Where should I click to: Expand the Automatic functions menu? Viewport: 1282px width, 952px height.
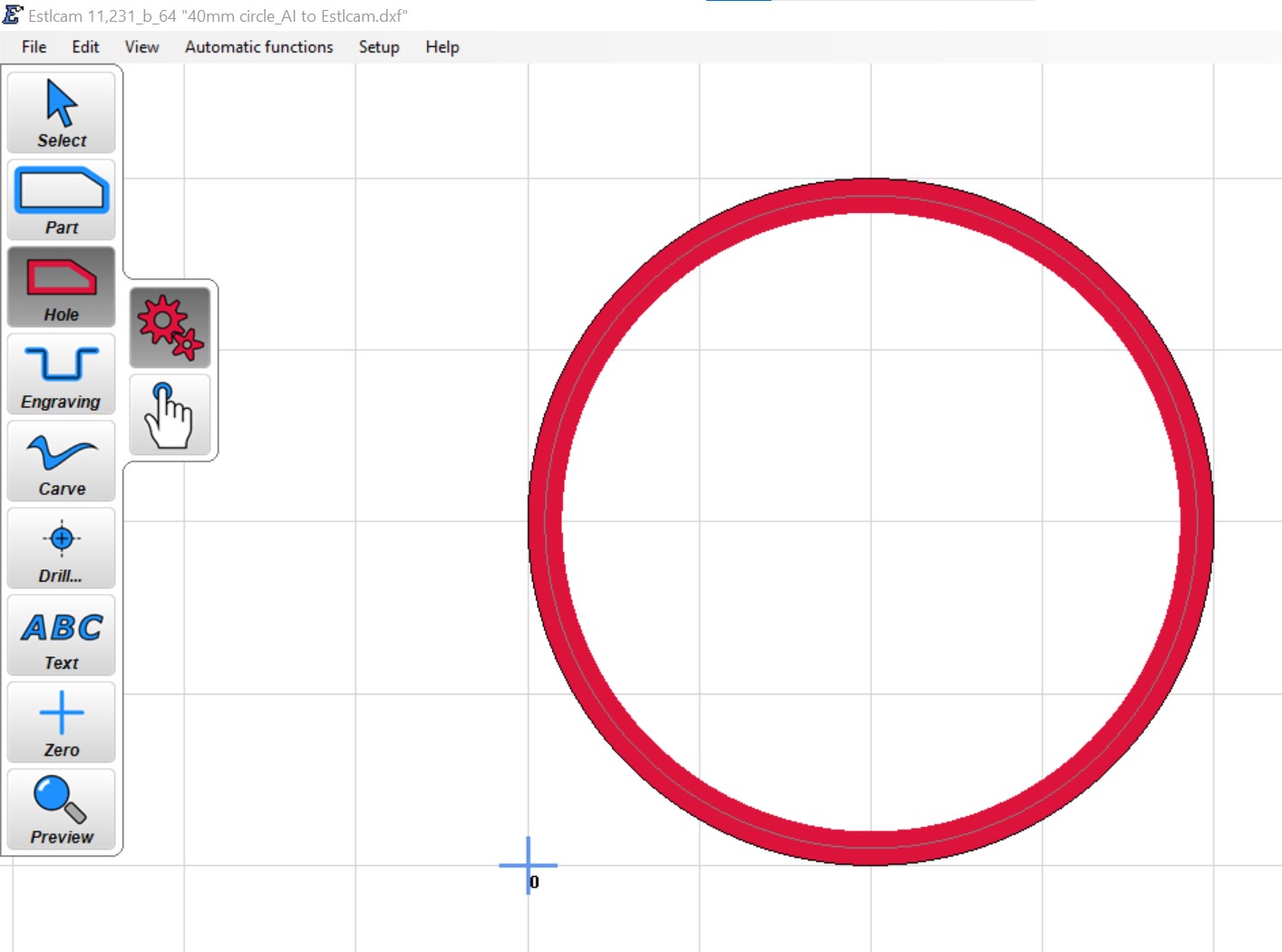coord(259,47)
